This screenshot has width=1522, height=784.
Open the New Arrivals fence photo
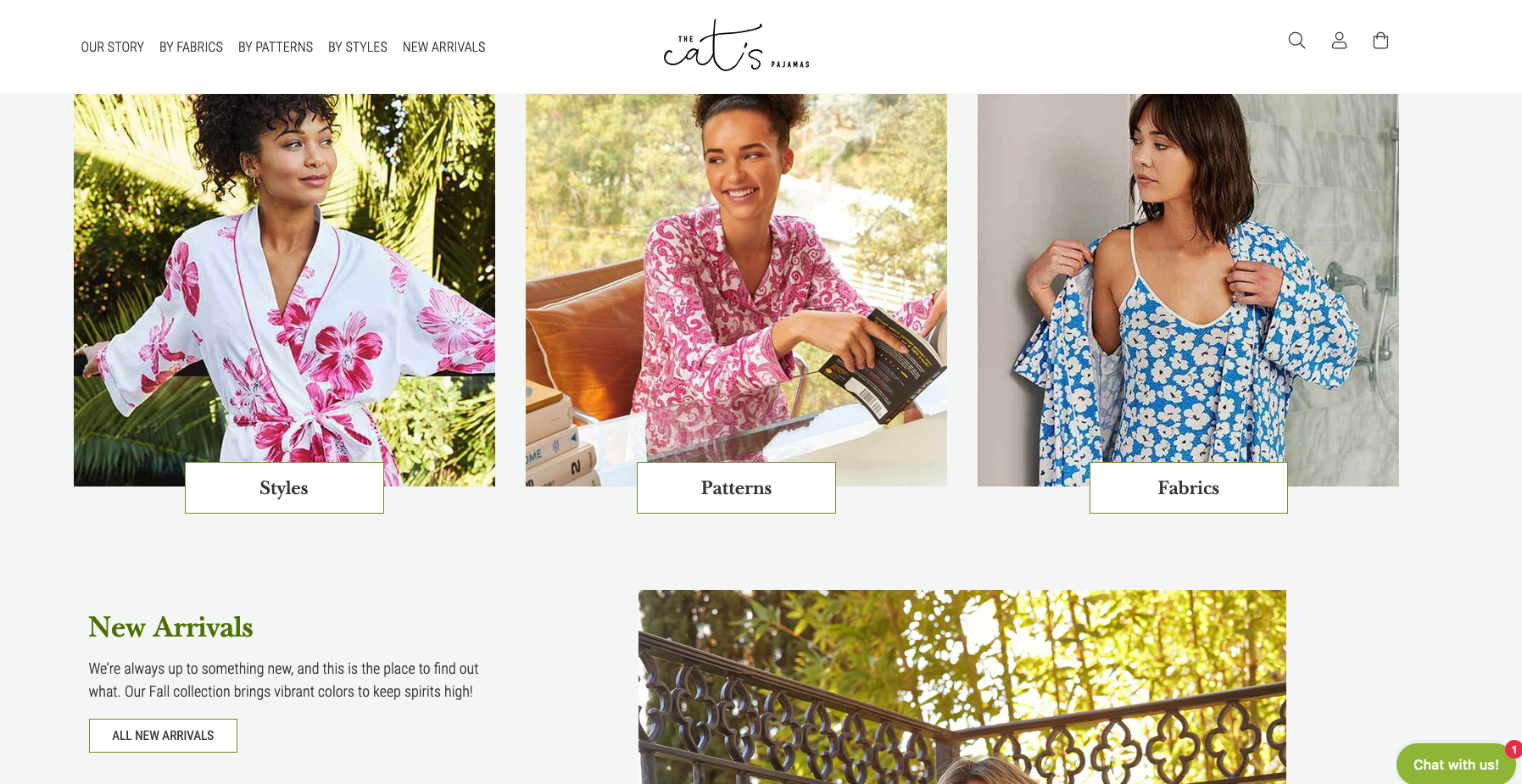click(962, 687)
